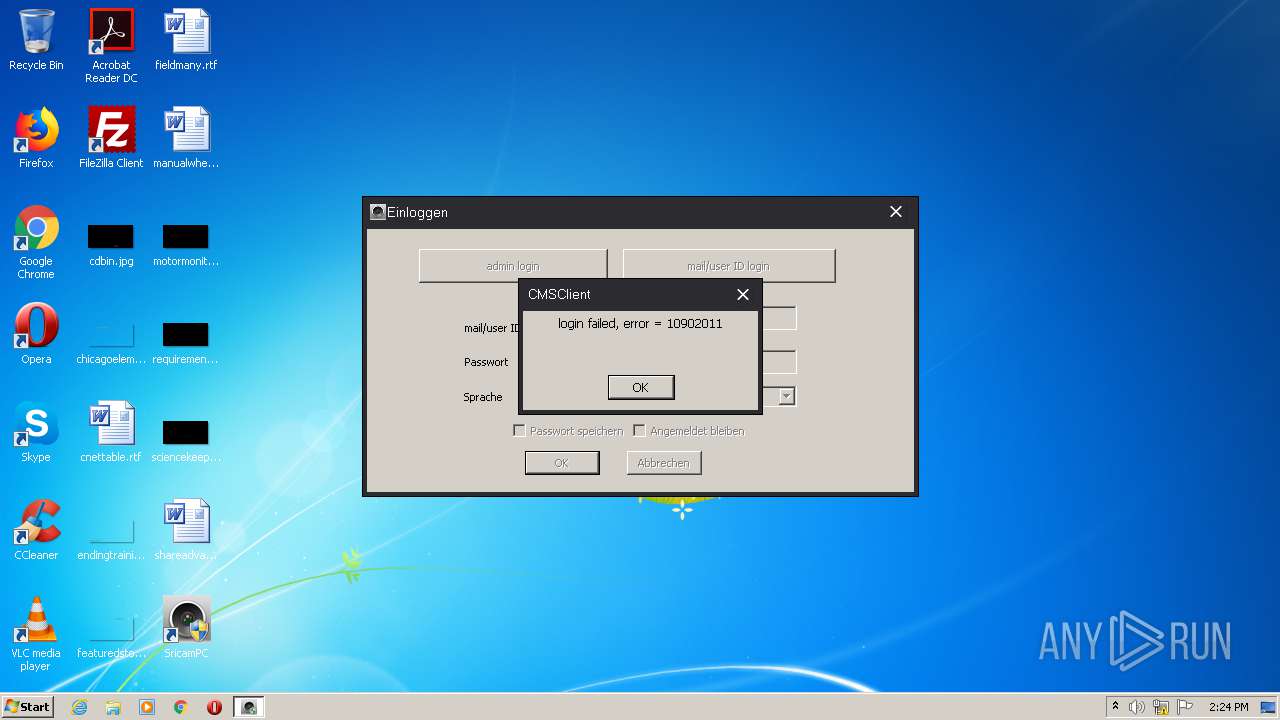Open FileZilla Client shortcut
This screenshot has width=1280, height=720.
[x=111, y=138]
